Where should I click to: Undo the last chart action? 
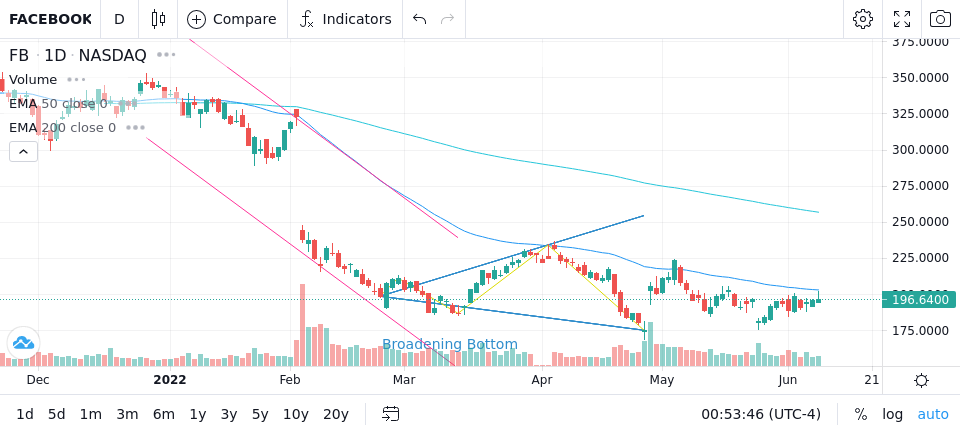[419, 19]
